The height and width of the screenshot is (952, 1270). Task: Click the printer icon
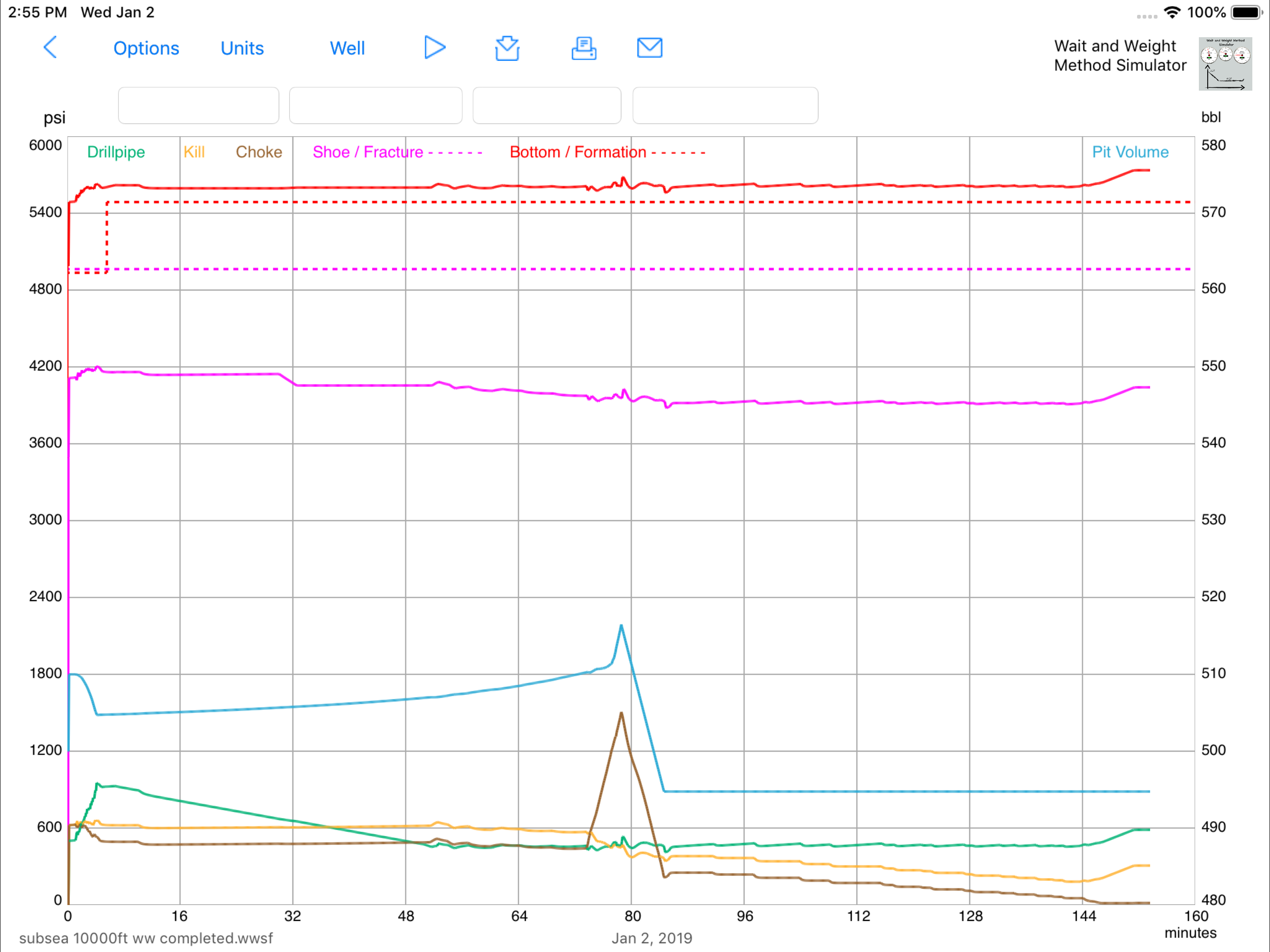coord(583,48)
